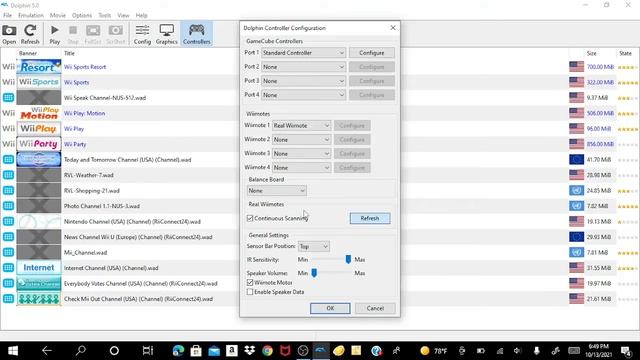The image size is (640, 360).
Task: Click WAD icon beside Mii_Channel.wad
Action: [8, 252]
